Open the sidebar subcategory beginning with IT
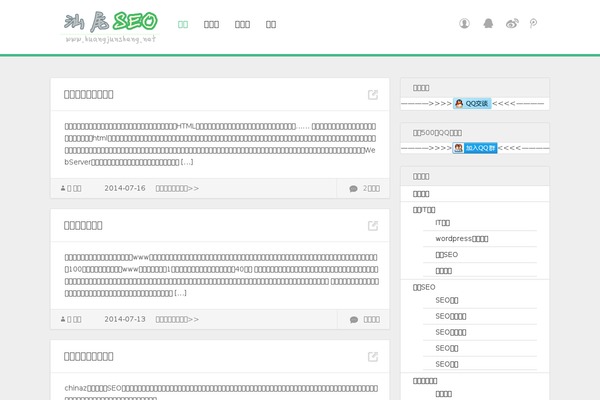The height and width of the screenshot is (400, 600). pos(443,222)
